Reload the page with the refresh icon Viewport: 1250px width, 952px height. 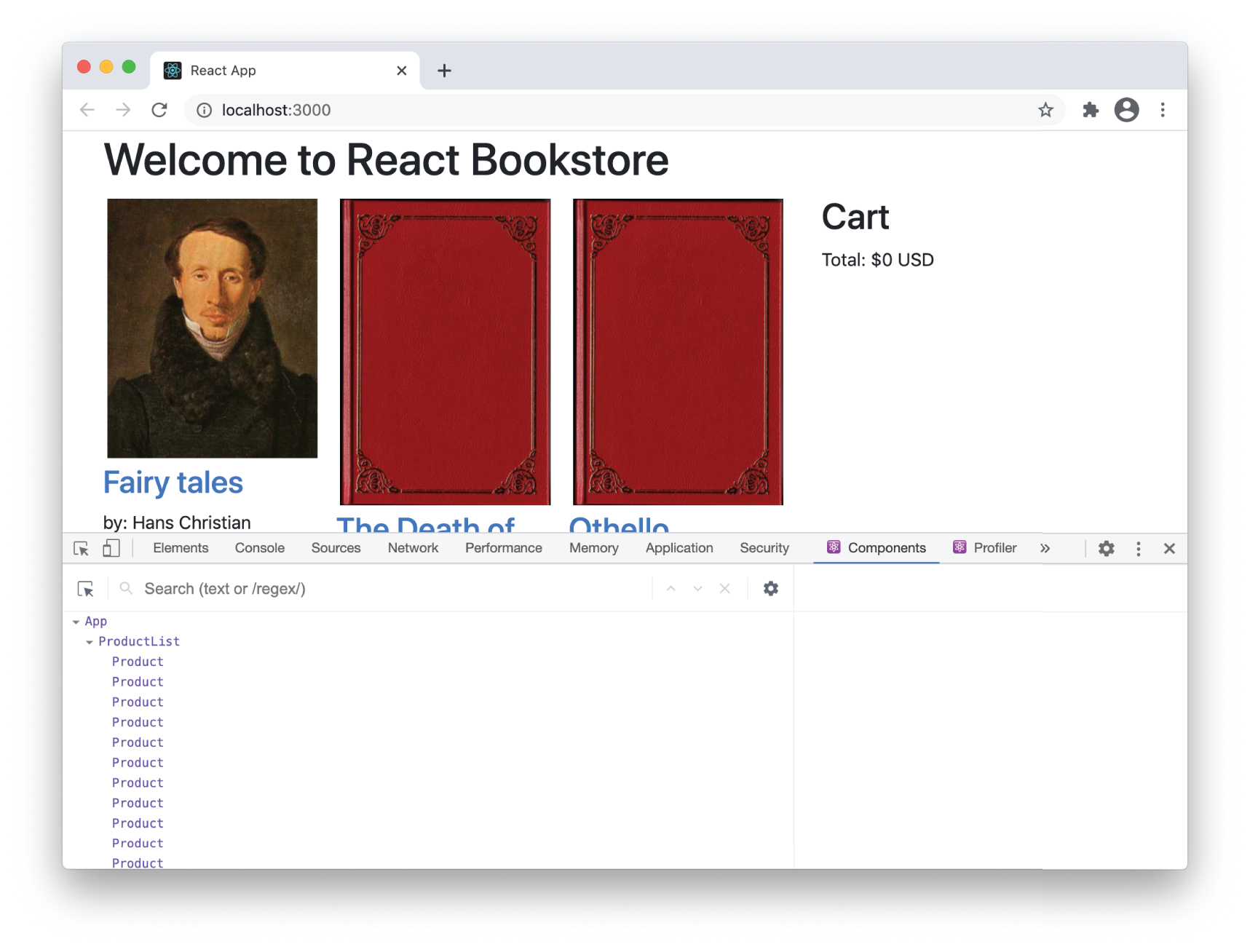point(159,110)
